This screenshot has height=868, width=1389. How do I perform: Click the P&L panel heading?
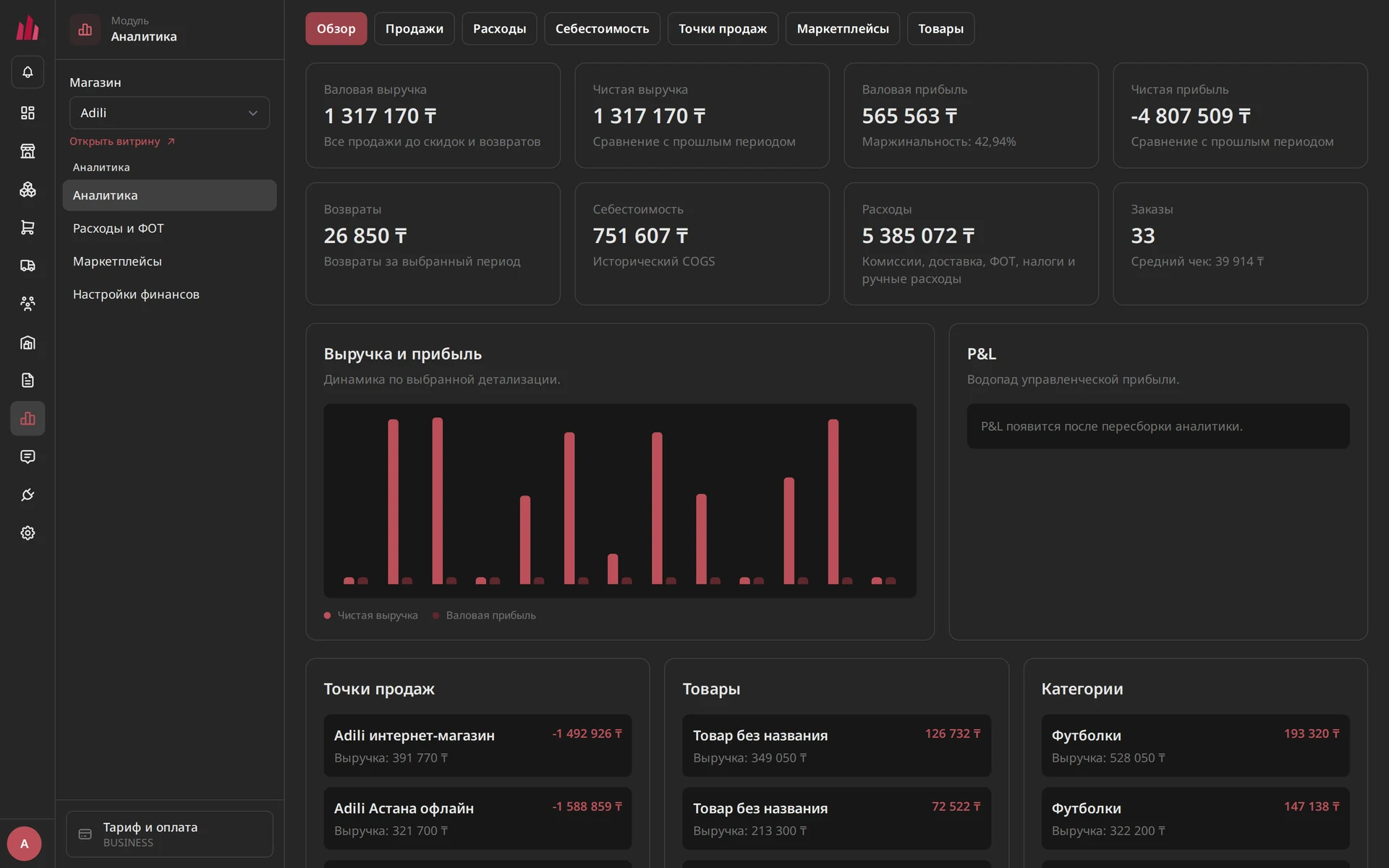coord(982,354)
